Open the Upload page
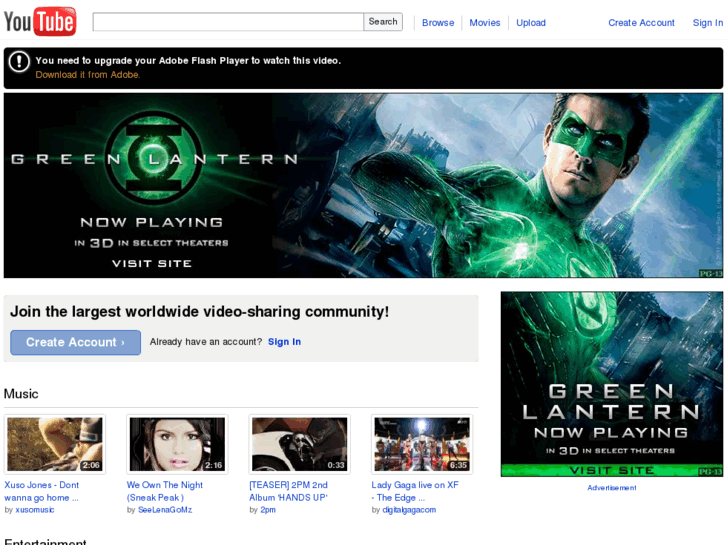 531,23
